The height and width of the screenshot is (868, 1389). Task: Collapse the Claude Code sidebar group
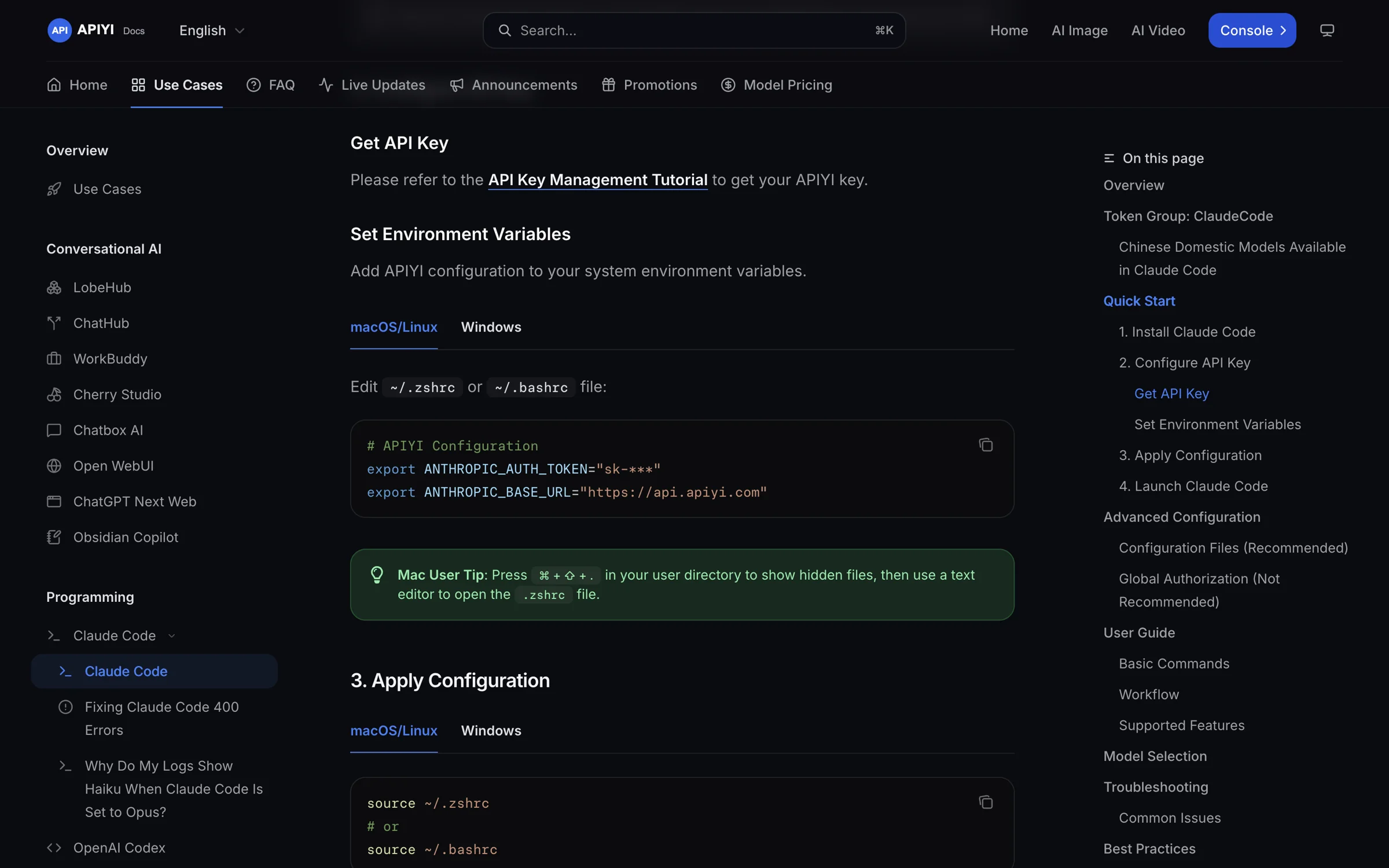pyautogui.click(x=171, y=636)
